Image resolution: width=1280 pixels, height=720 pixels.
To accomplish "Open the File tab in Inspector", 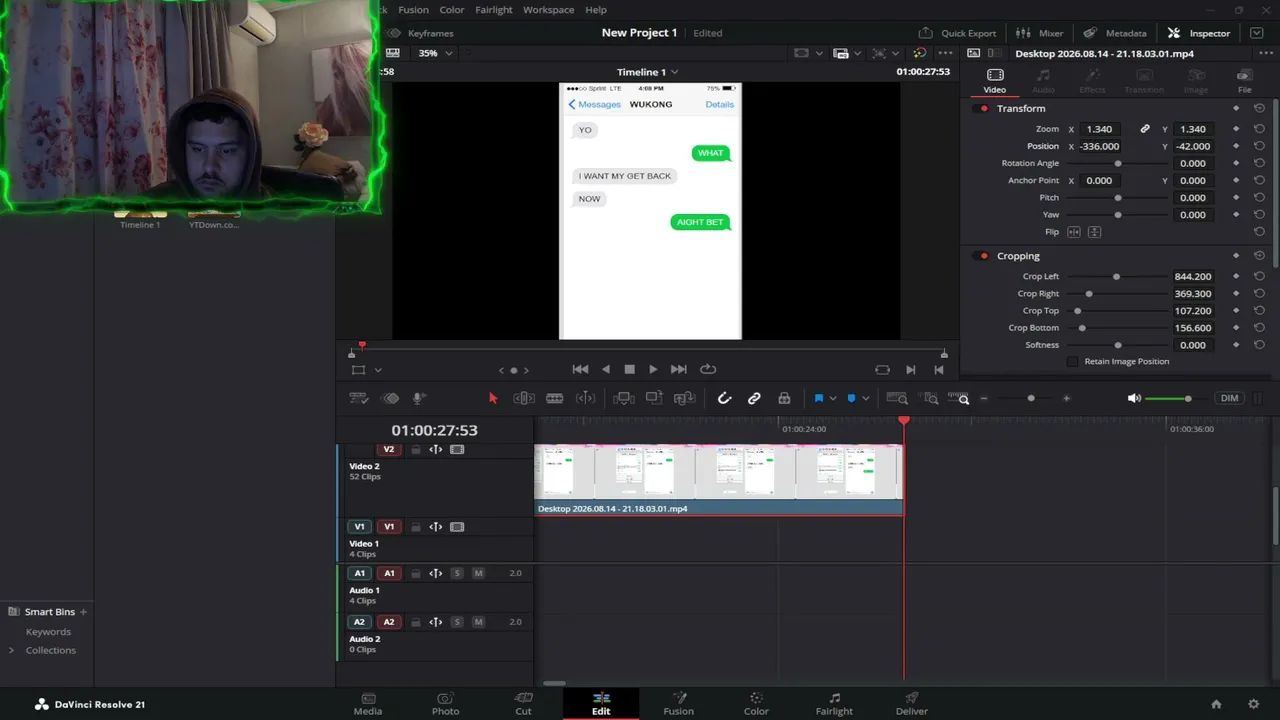I will (x=1244, y=82).
